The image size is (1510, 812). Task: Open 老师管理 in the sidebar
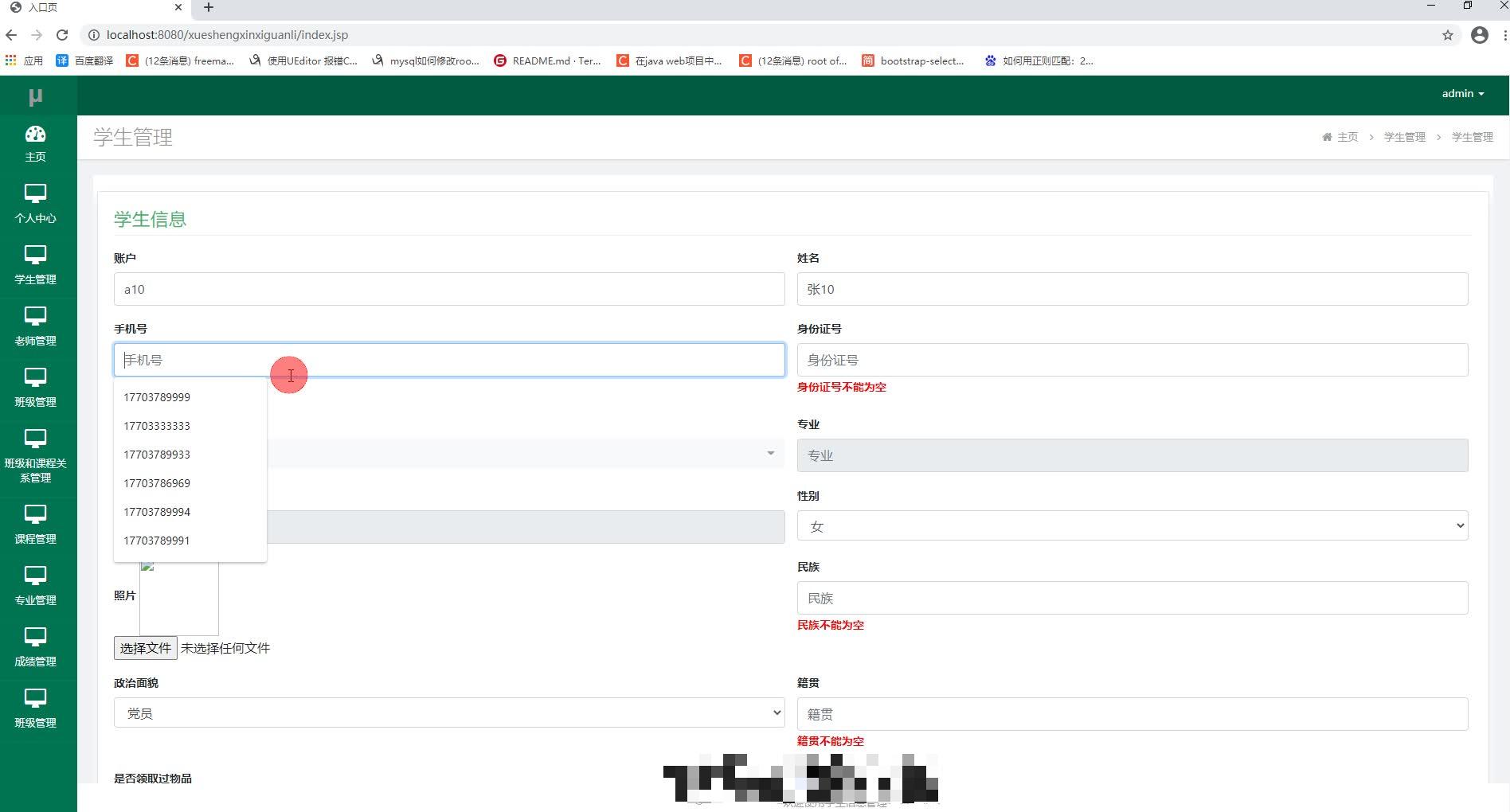click(x=35, y=327)
